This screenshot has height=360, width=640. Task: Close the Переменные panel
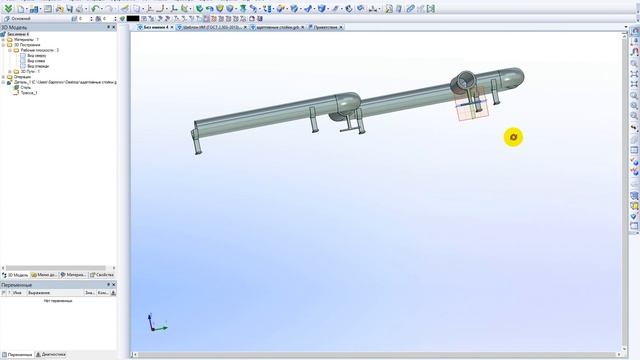(x=114, y=284)
